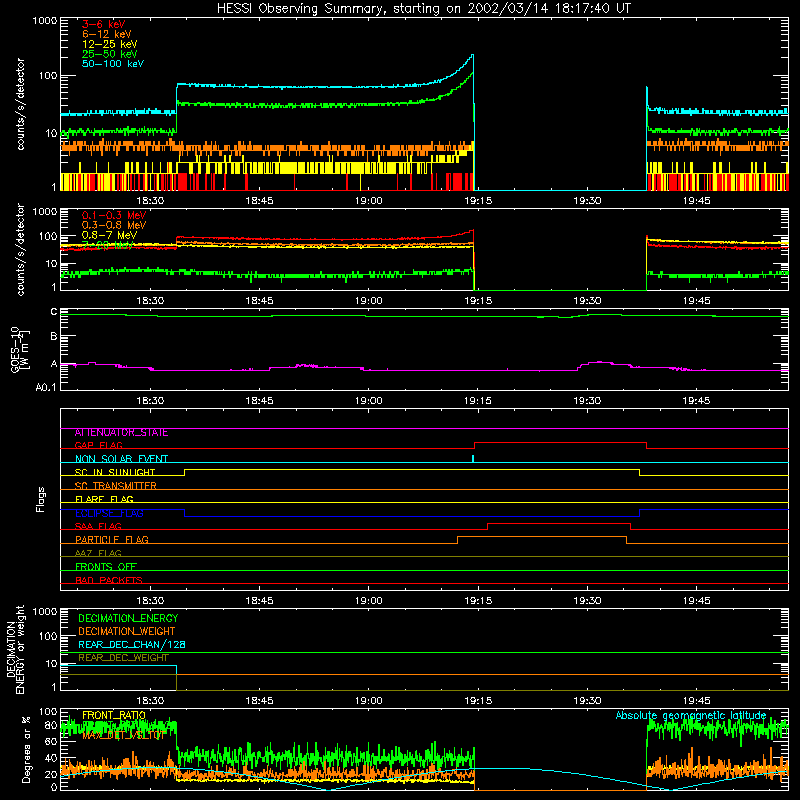Select the red 0.1-0.3 MeV legend label
800x800 pixels.
tap(114, 215)
